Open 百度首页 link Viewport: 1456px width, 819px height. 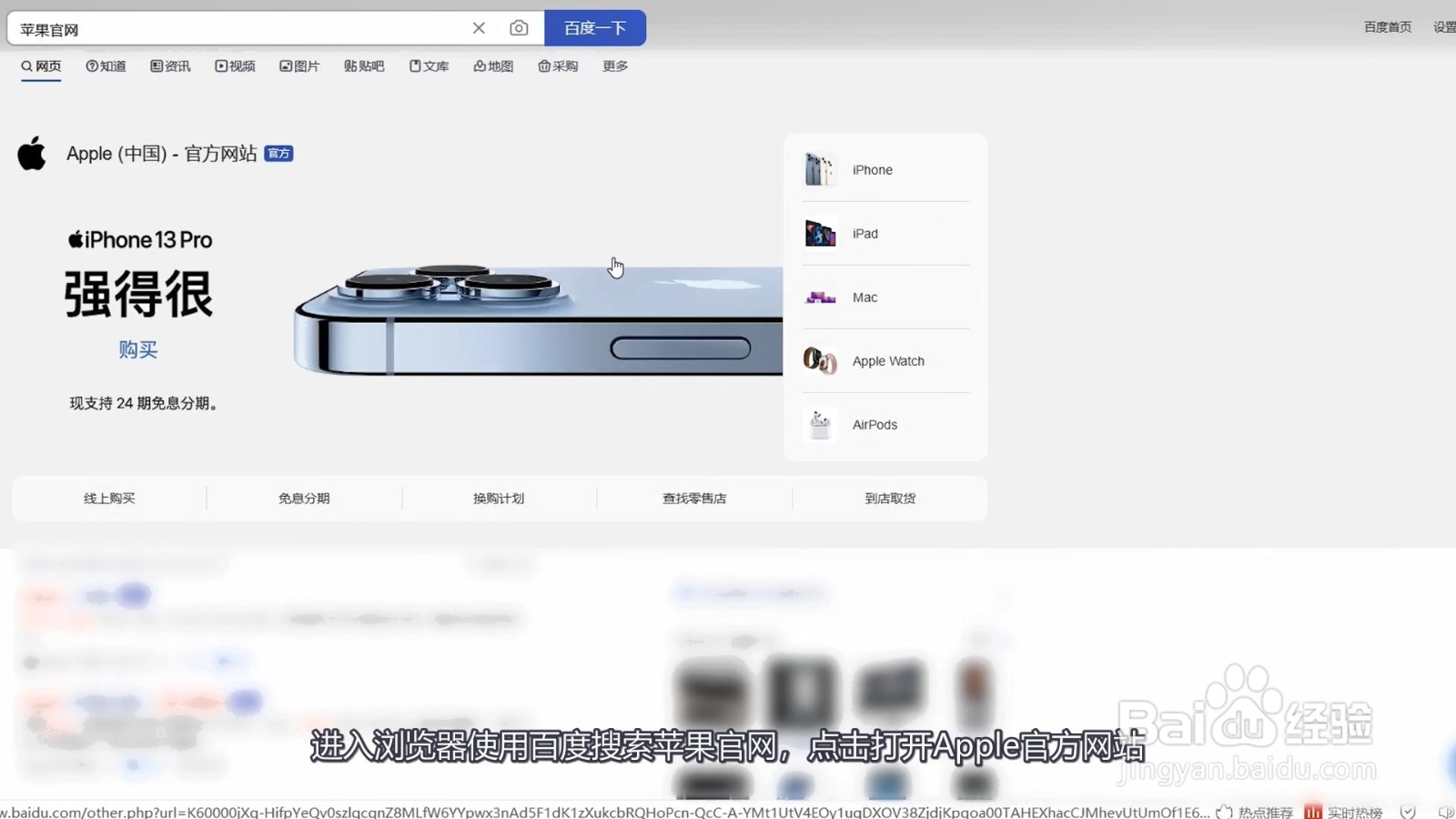pyautogui.click(x=1387, y=27)
